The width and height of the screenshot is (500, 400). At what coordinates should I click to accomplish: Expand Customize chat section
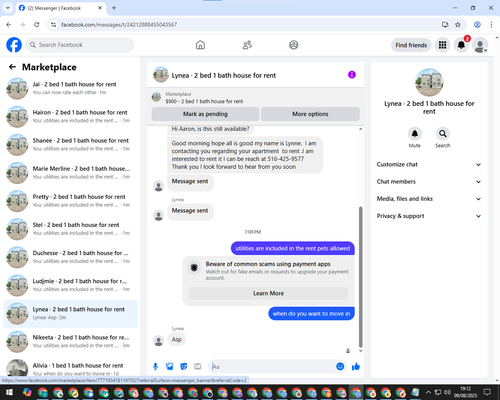coord(429,164)
